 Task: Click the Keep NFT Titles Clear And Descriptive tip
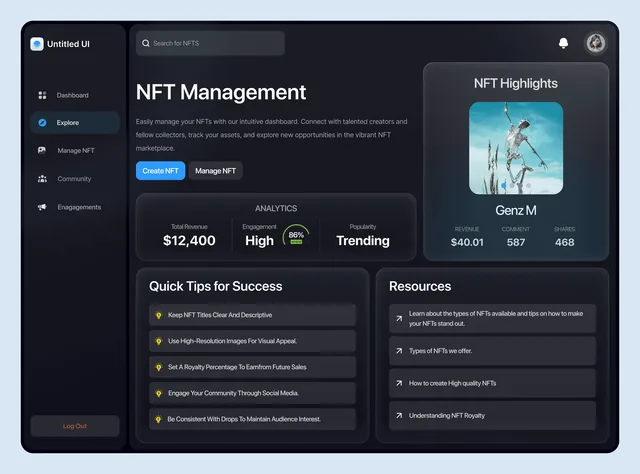pyautogui.click(x=252, y=315)
